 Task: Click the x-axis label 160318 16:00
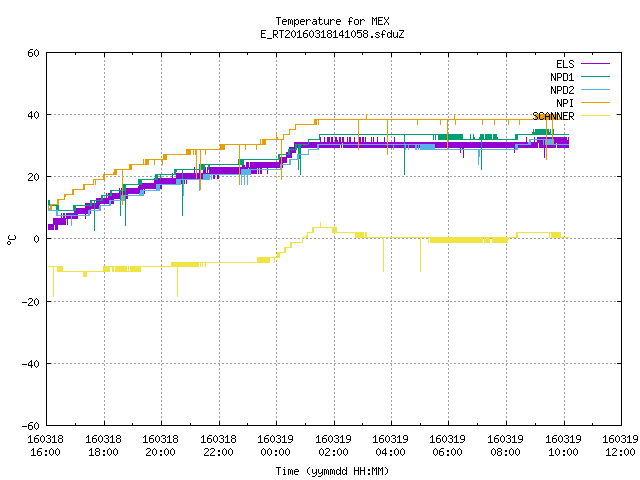tap(46, 446)
